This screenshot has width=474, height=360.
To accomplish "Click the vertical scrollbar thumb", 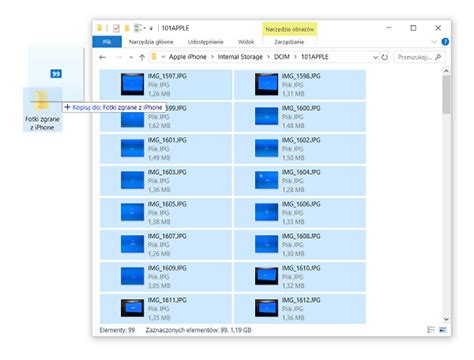I will click(446, 95).
